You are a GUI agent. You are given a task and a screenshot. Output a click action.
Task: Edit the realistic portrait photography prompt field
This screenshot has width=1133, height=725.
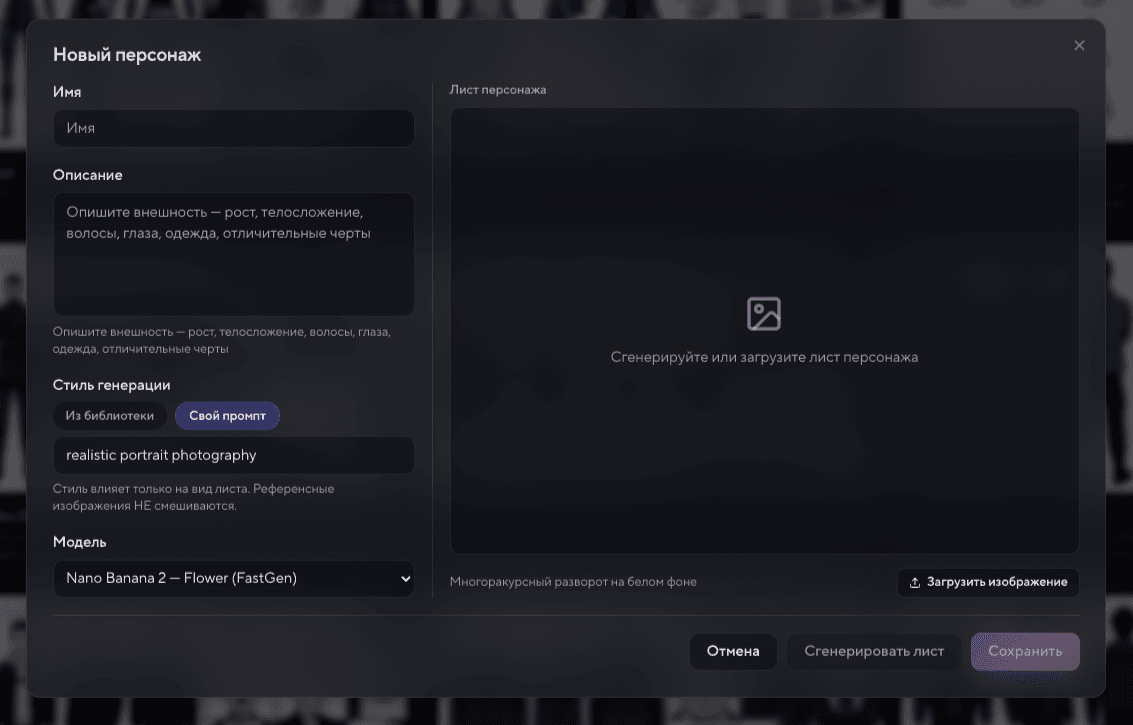click(x=233, y=455)
